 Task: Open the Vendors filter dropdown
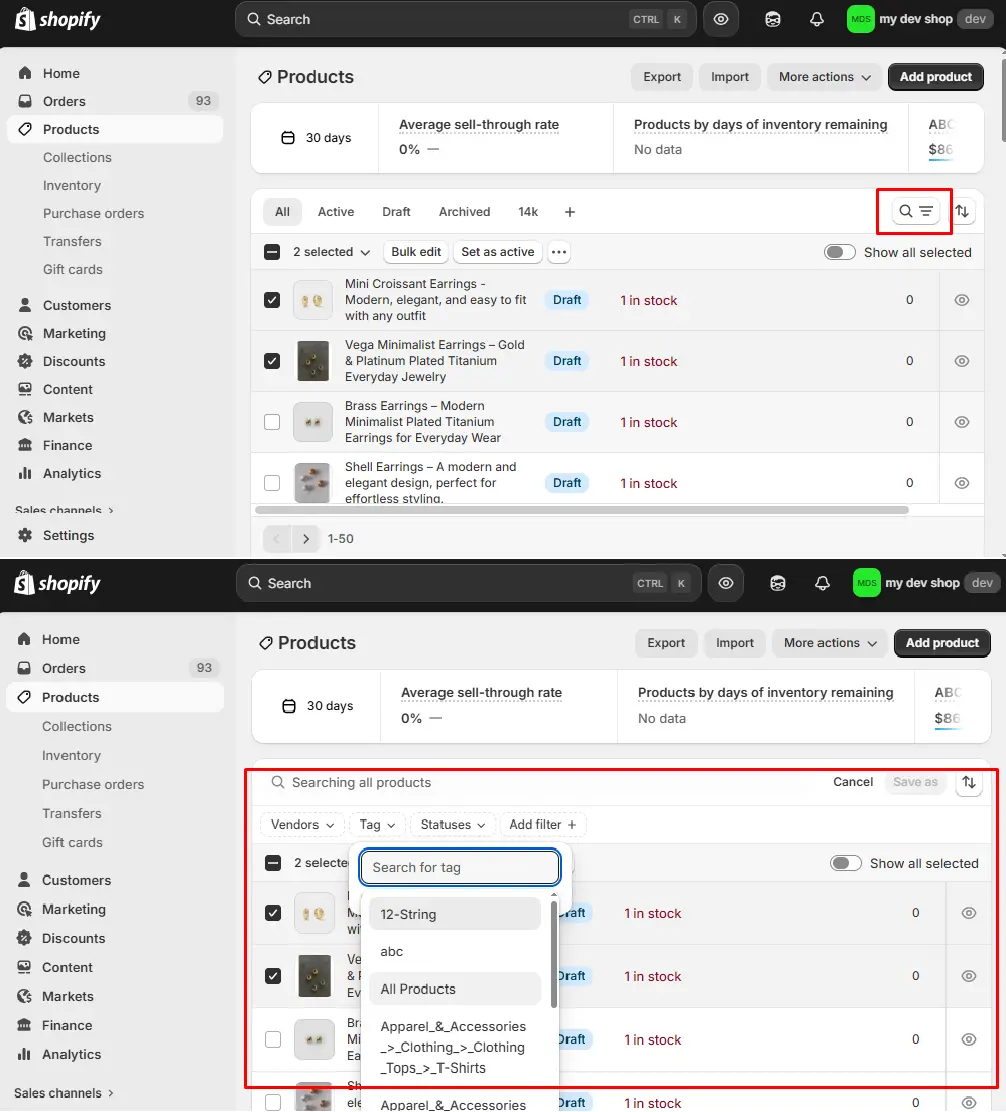click(301, 824)
